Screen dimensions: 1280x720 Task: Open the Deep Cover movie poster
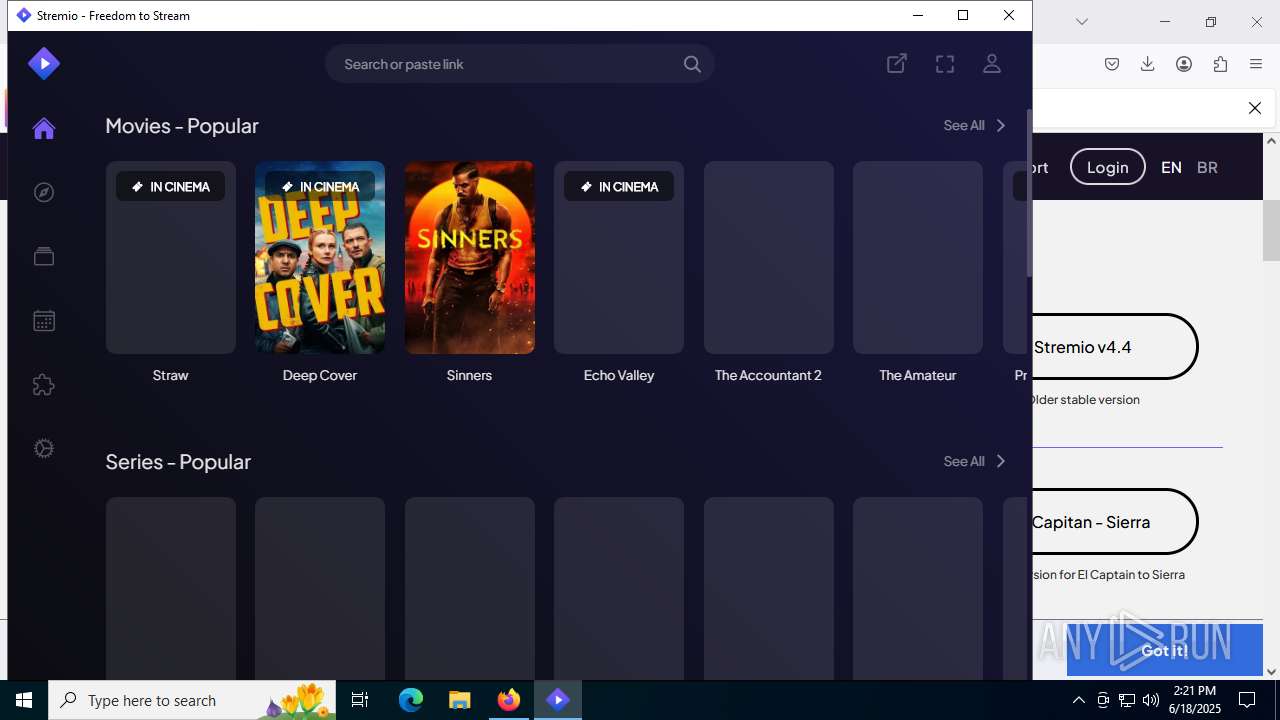click(320, 257)
